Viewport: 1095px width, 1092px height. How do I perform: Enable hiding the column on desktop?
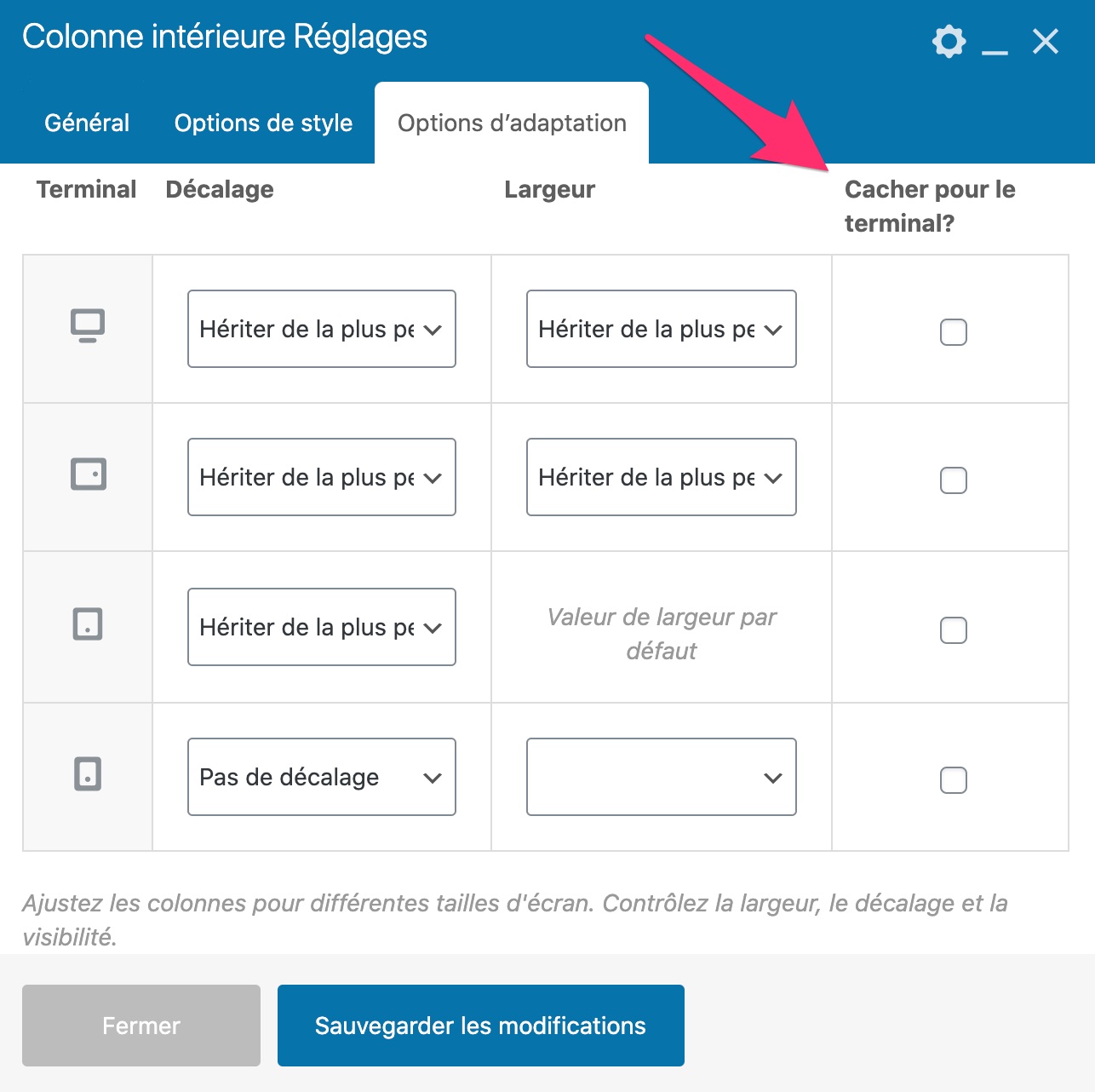953,333
